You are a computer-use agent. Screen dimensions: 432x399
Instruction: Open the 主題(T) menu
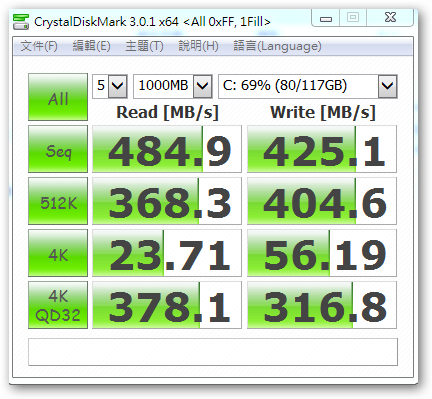tap(144, 46)
